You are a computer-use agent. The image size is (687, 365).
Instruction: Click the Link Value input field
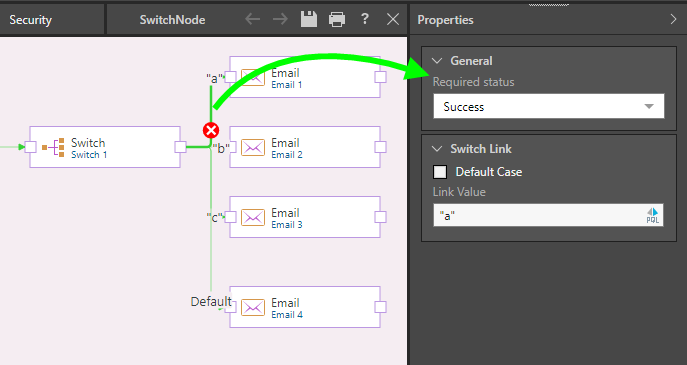tap(539, 215)
